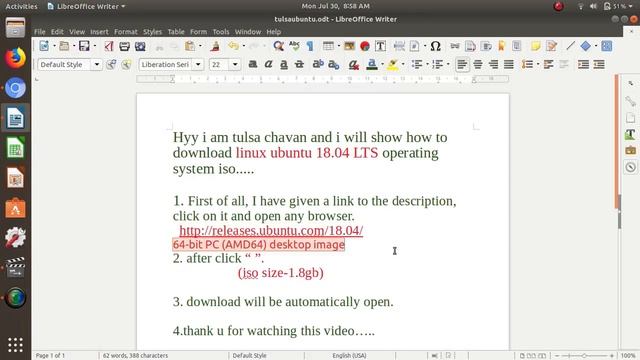Viewport: 640px width, 360px height.
Task: Insert comment yellow note icon
Action: tap(536, 46)
